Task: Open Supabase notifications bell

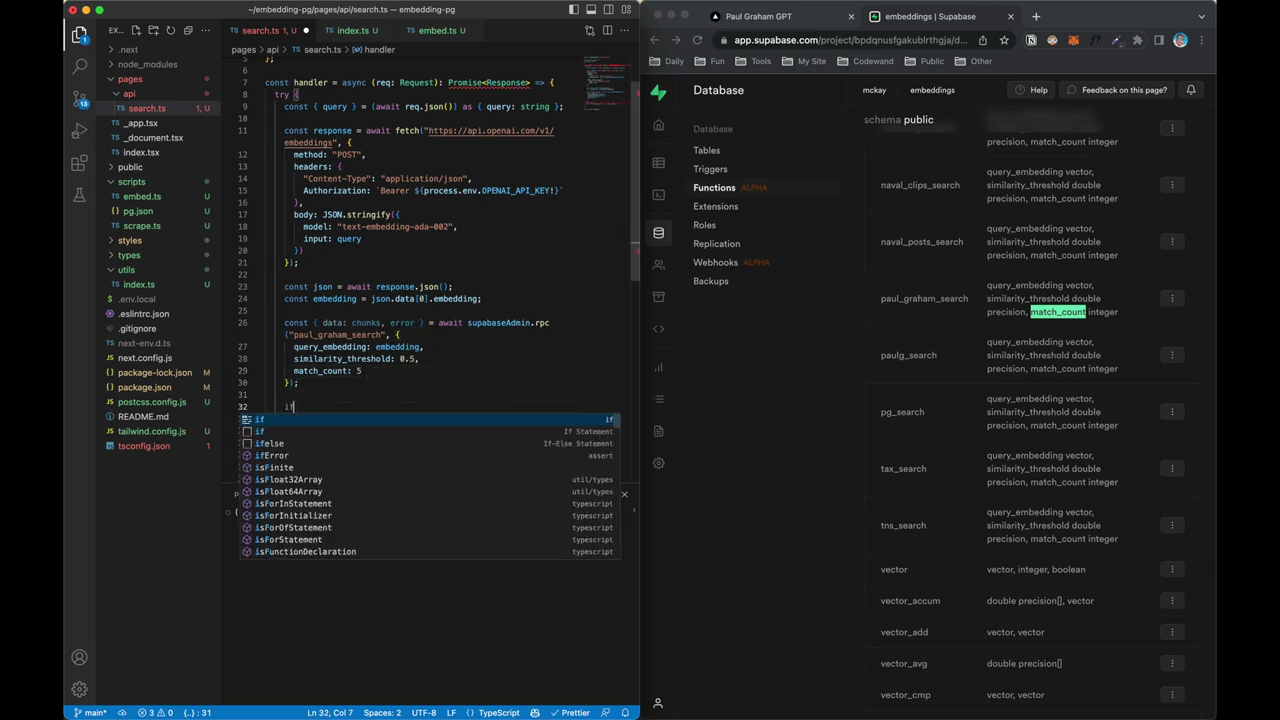Action: 1191,90
